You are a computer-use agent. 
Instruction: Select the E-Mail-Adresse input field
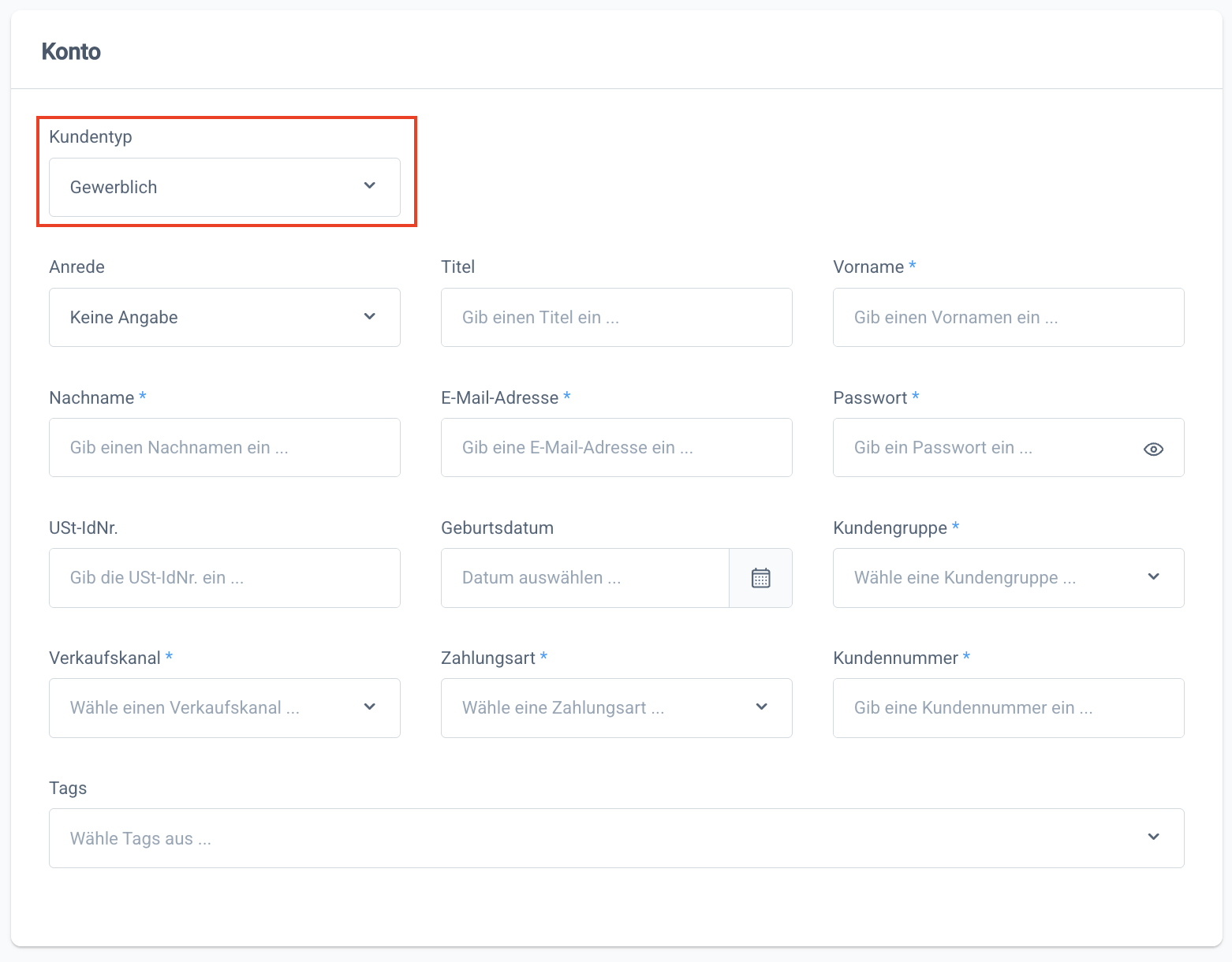615,447
